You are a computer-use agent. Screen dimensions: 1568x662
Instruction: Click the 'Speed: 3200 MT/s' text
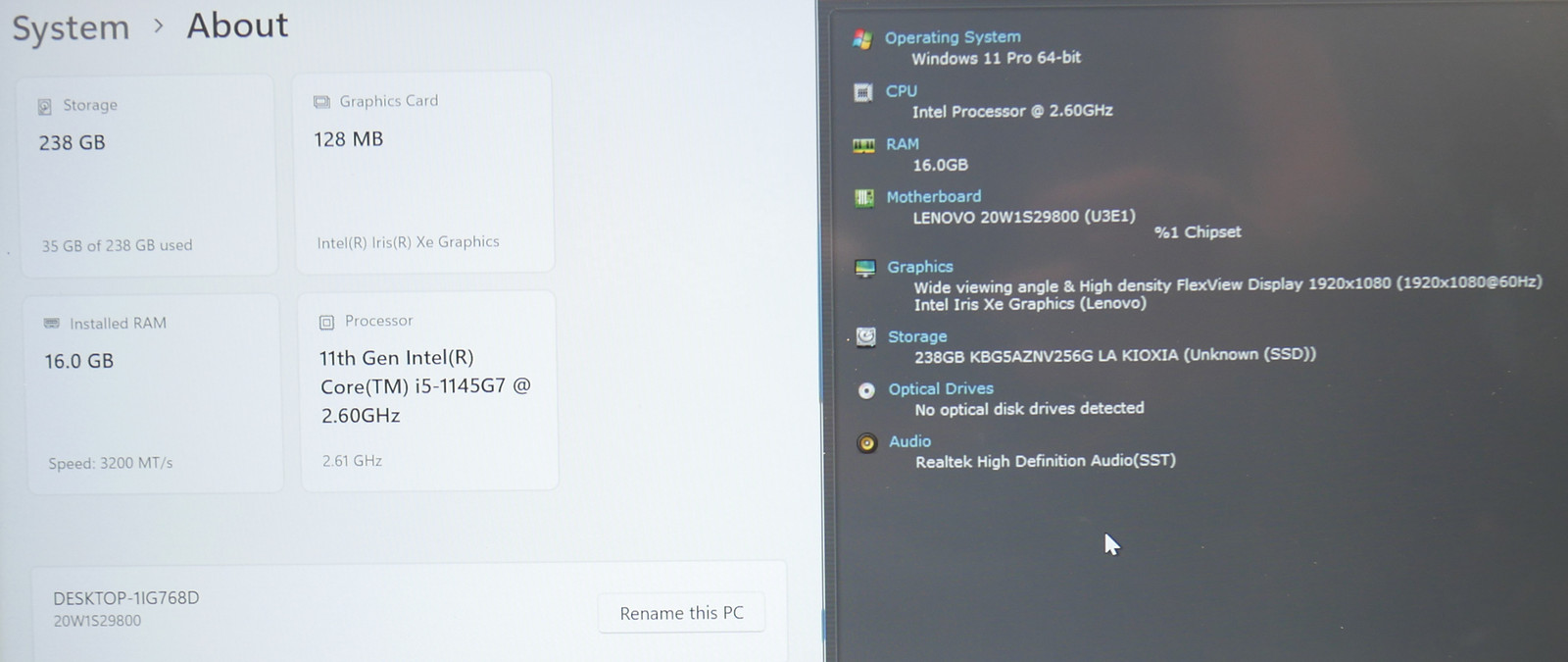[111, 463]
